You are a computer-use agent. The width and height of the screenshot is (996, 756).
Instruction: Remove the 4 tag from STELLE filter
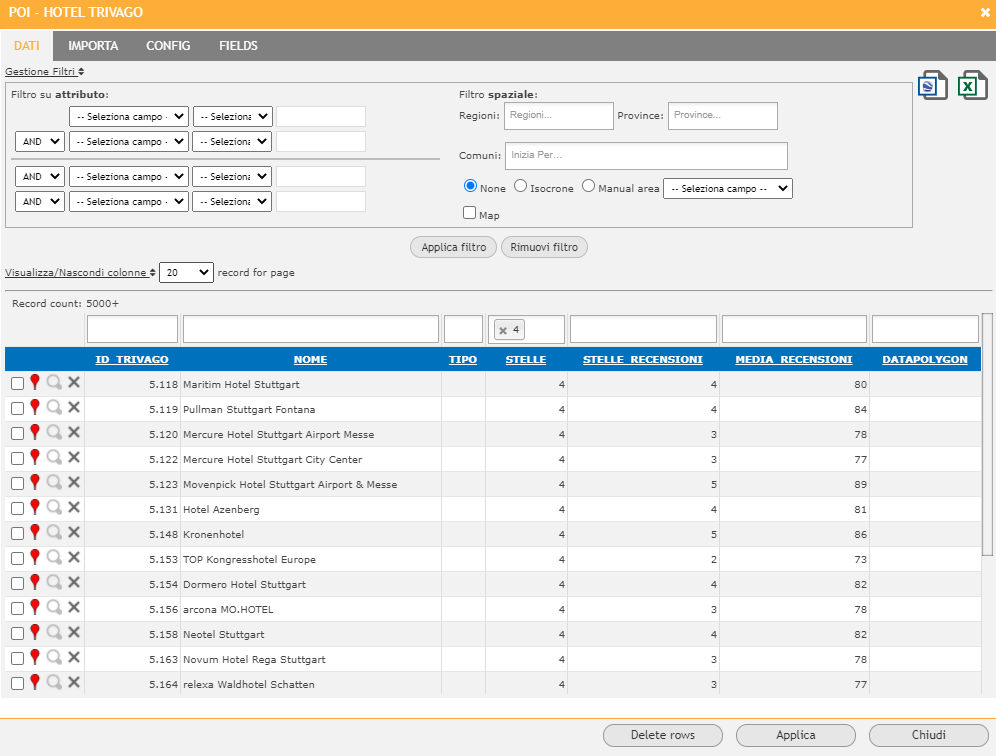tap(503, 330)
